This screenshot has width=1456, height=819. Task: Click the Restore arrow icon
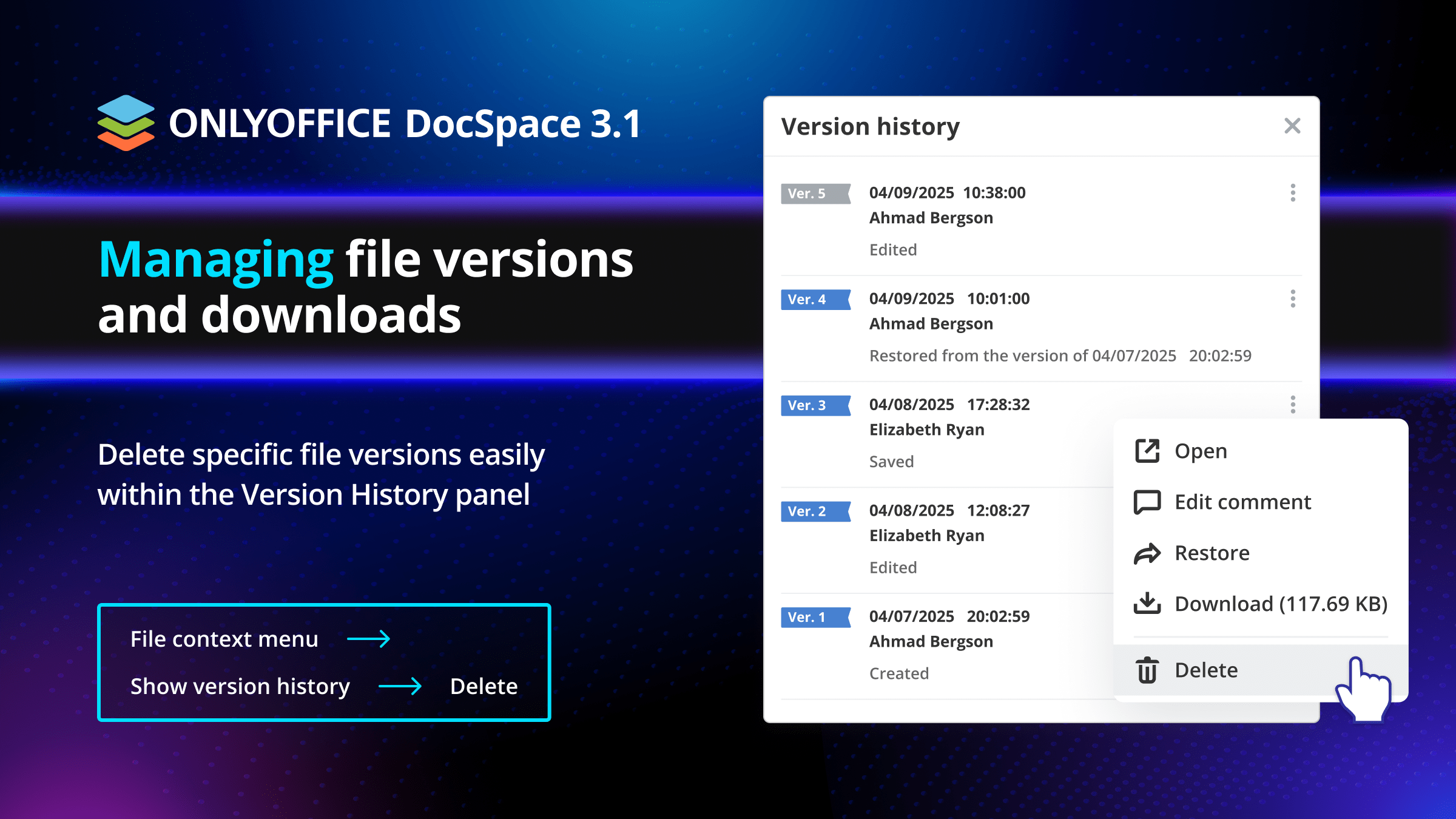click(1147, 553)
